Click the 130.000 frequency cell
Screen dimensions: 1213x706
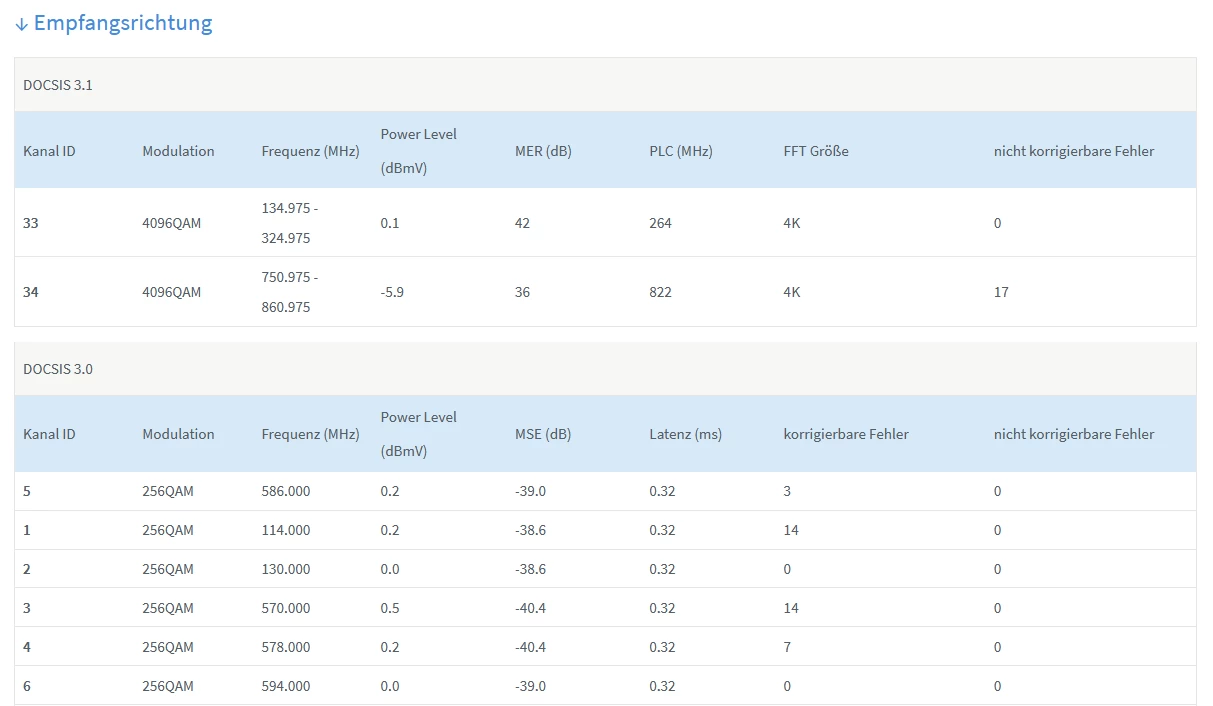coord(286,569)
